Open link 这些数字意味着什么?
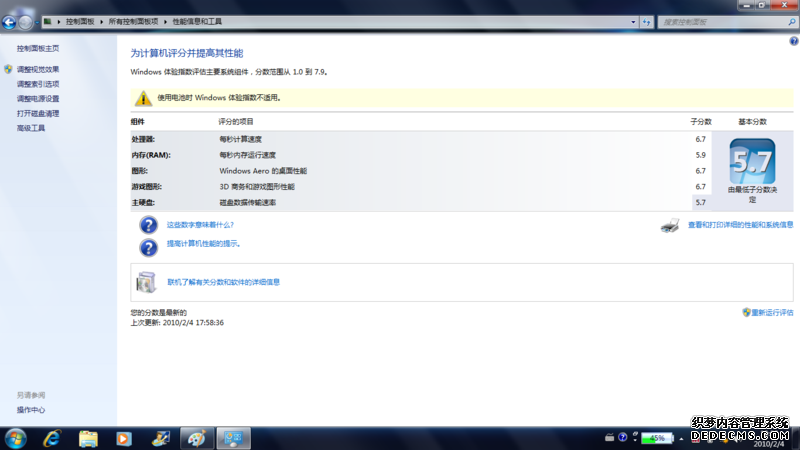800x450 pixels. 200,225
